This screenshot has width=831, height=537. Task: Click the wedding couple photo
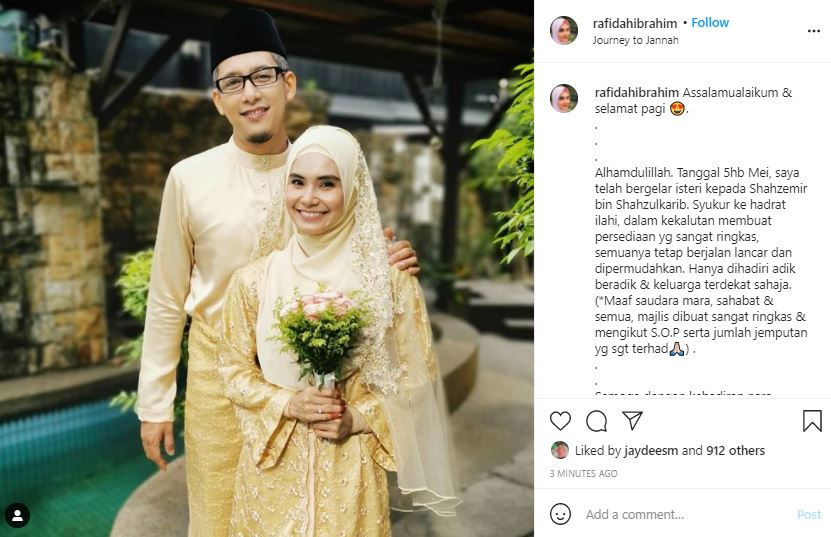[x=267, y=268]
